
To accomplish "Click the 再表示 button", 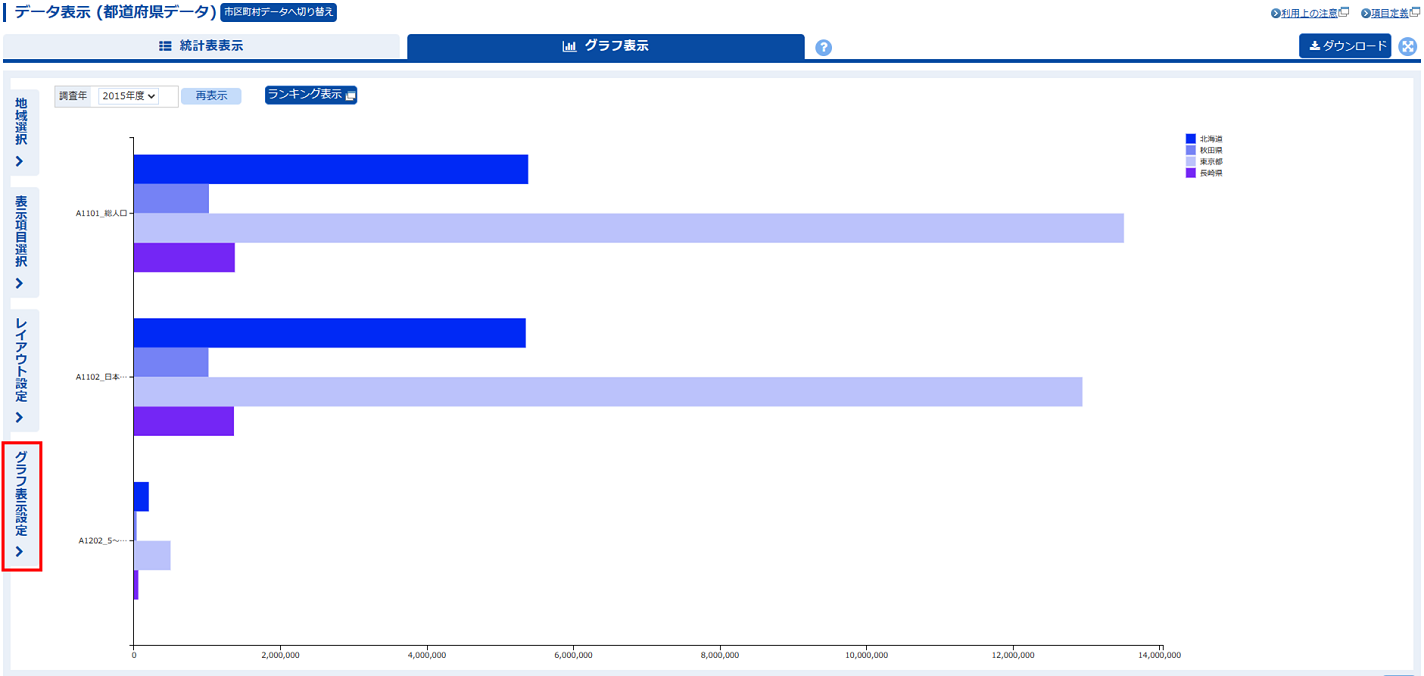I will [211, 96].
